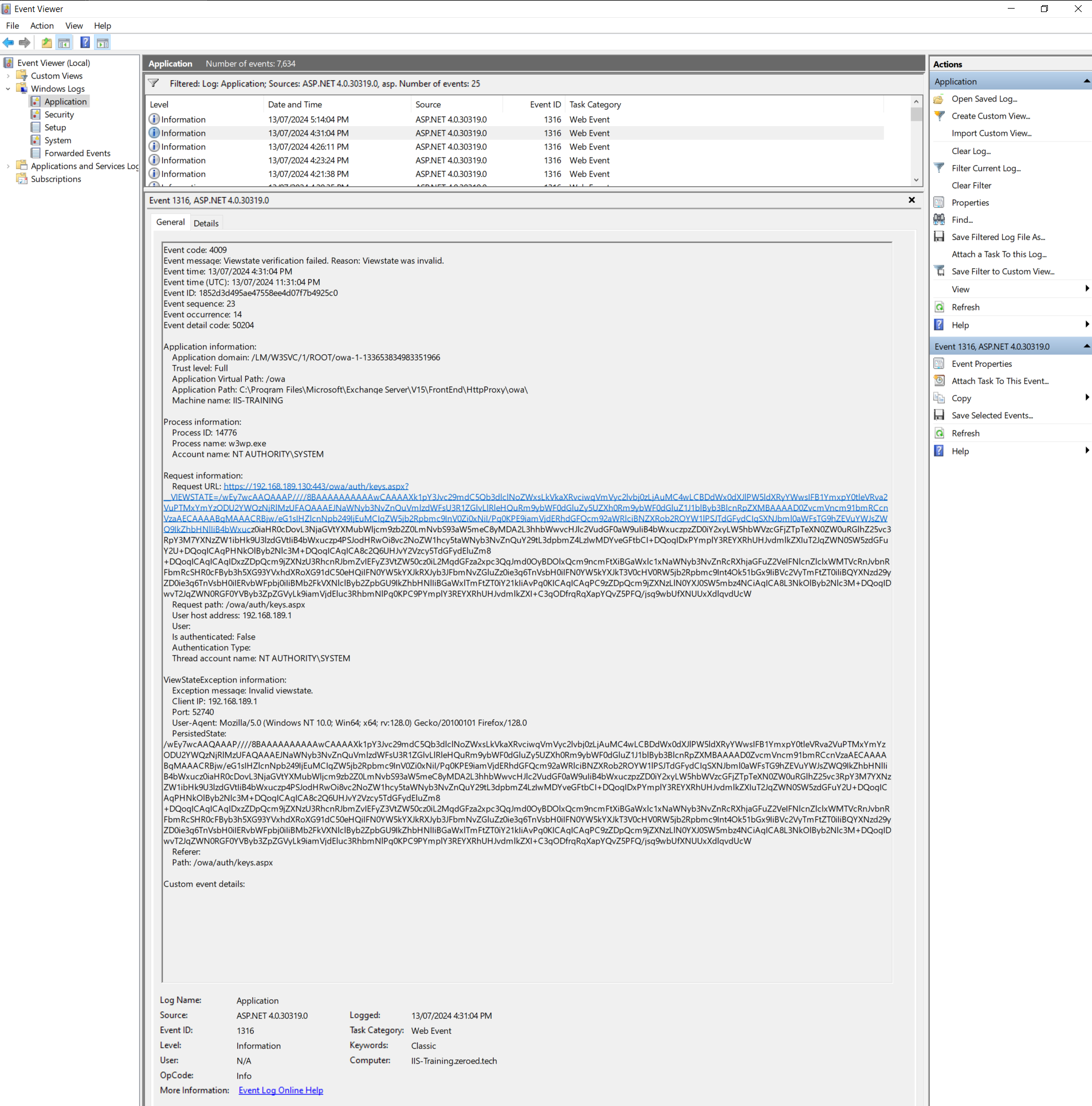Click the Back arrow toolbar icon
Screen dimensions: 1092x1106
coord(8,42)
